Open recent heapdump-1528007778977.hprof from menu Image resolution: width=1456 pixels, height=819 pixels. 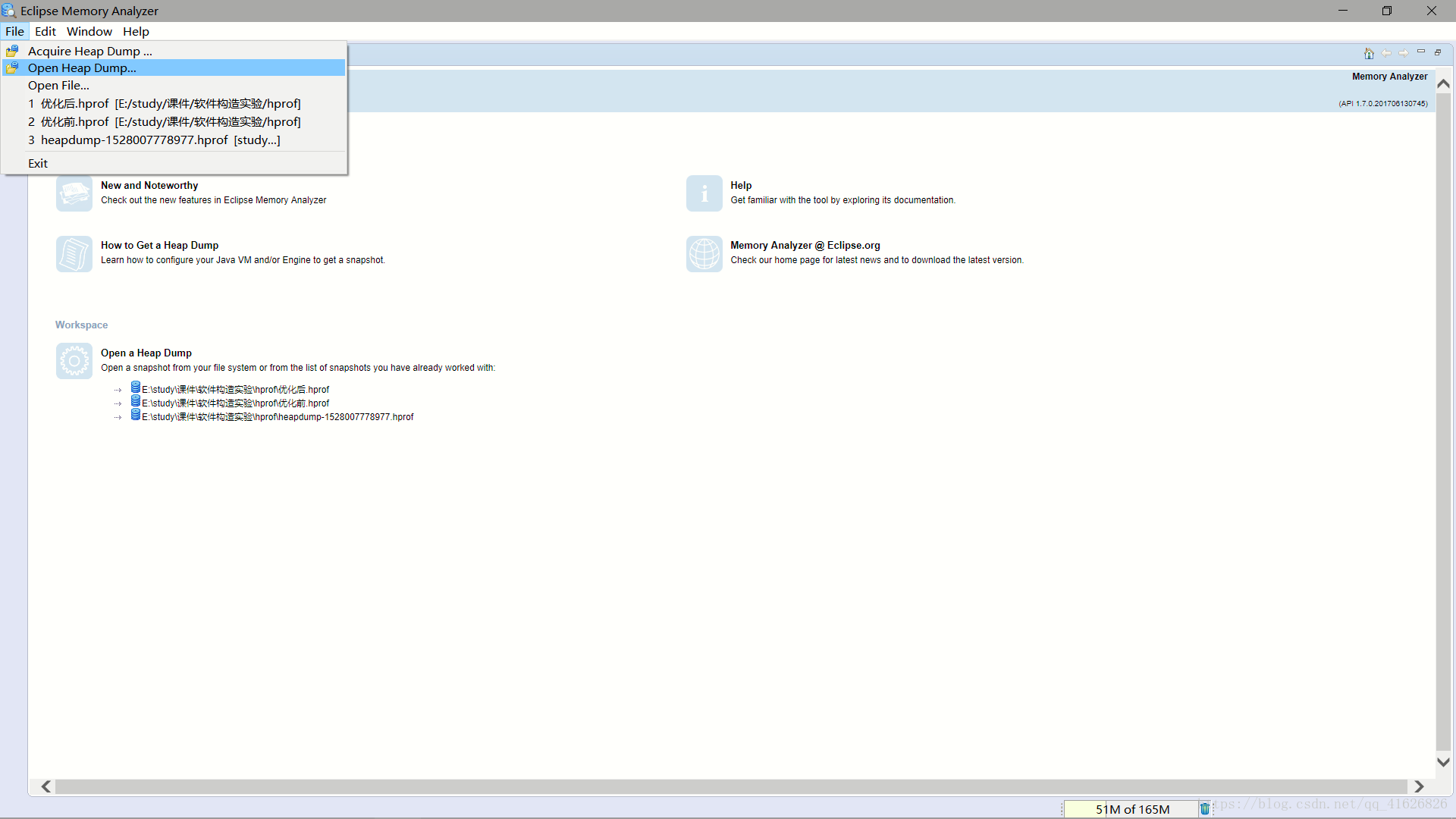(174, 140)
